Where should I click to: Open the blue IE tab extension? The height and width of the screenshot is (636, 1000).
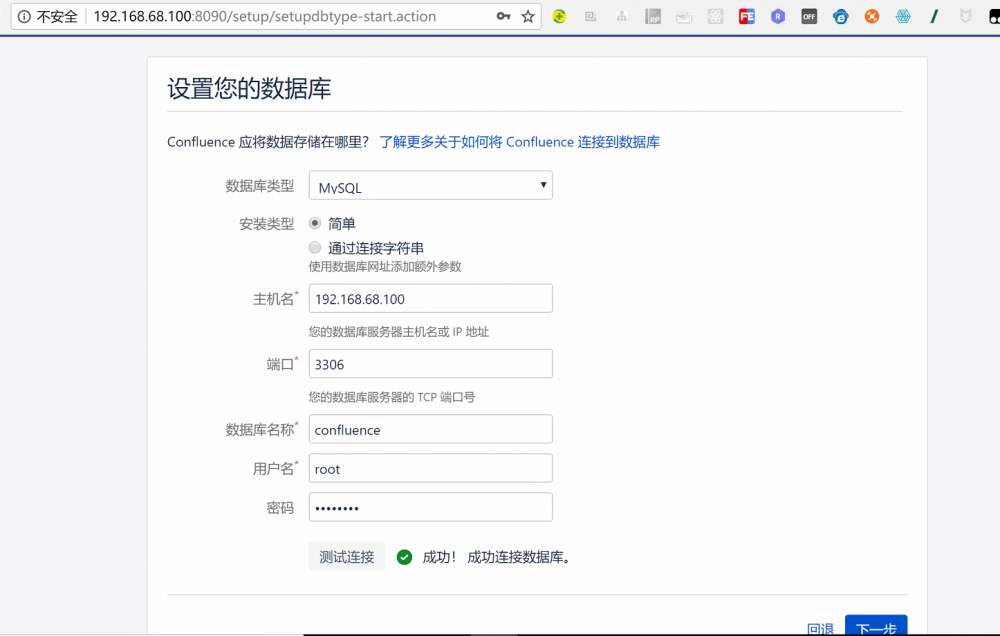[841, 17]
